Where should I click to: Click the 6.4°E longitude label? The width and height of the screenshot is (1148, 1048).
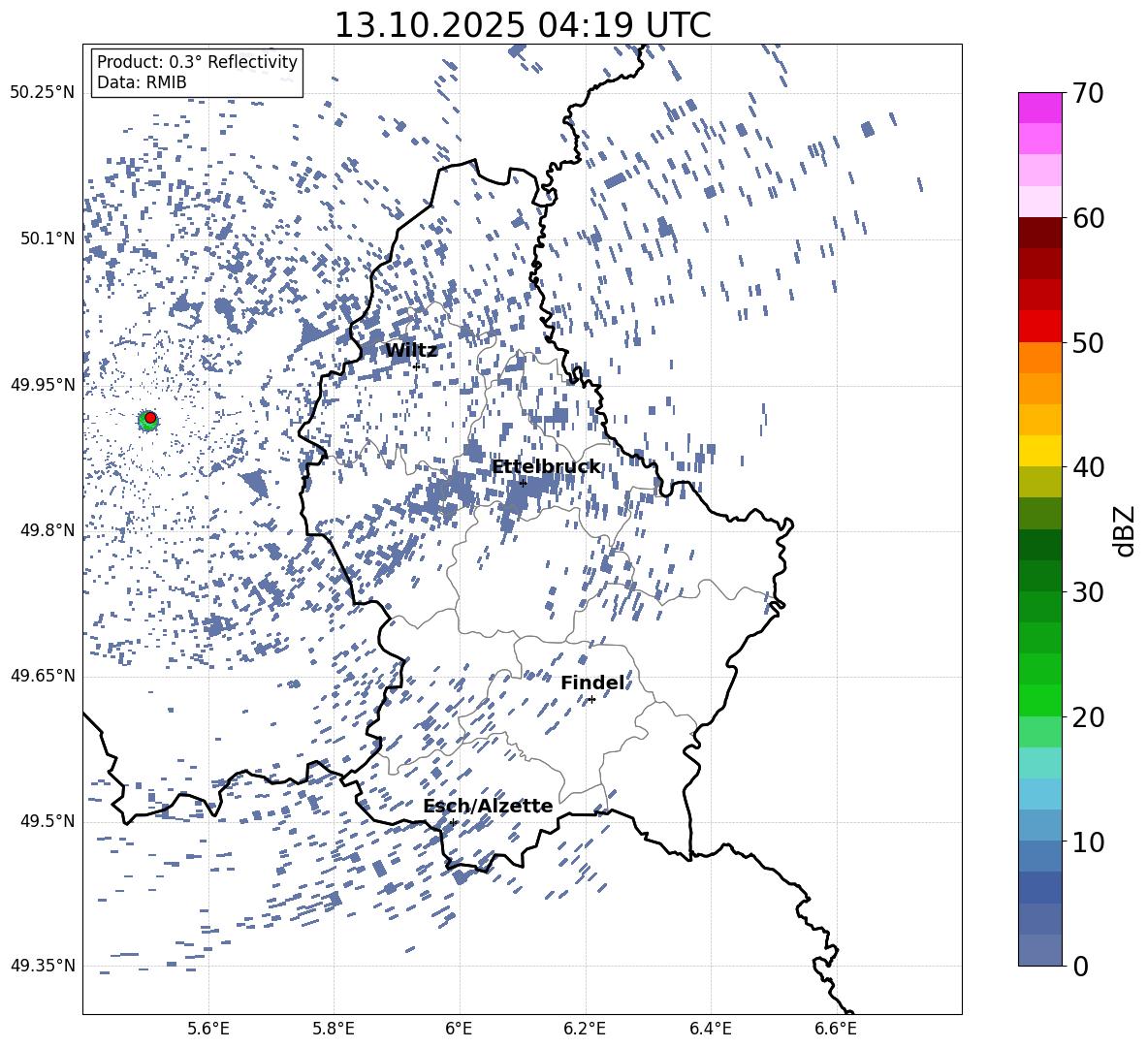coord(711,1029)
